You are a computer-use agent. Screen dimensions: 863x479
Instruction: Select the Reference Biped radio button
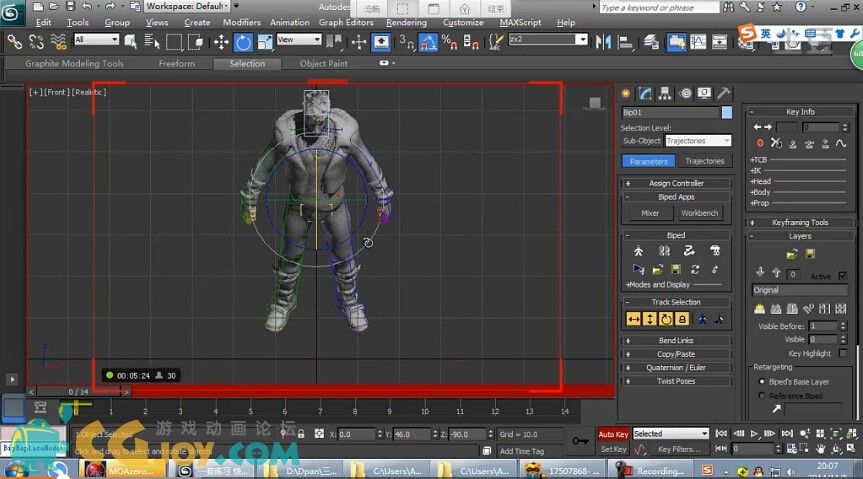tap(762, 396)
